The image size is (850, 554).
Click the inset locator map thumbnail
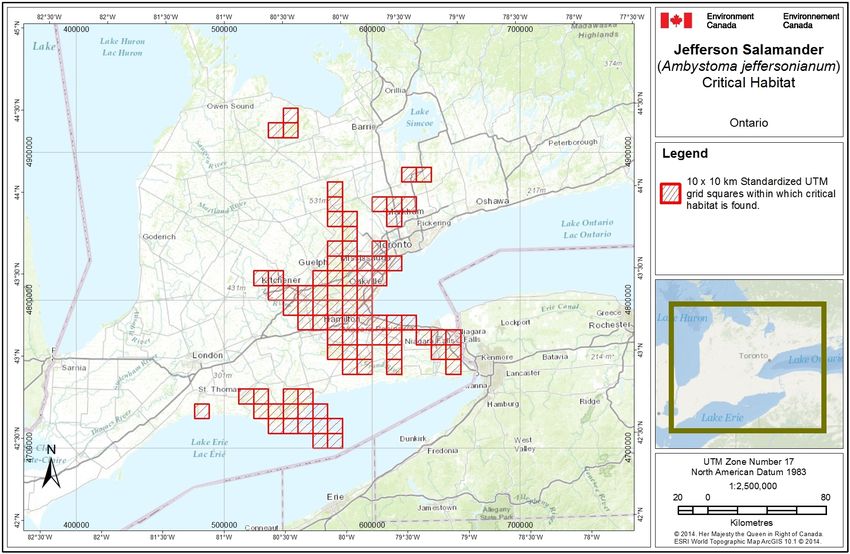(749, 364)
